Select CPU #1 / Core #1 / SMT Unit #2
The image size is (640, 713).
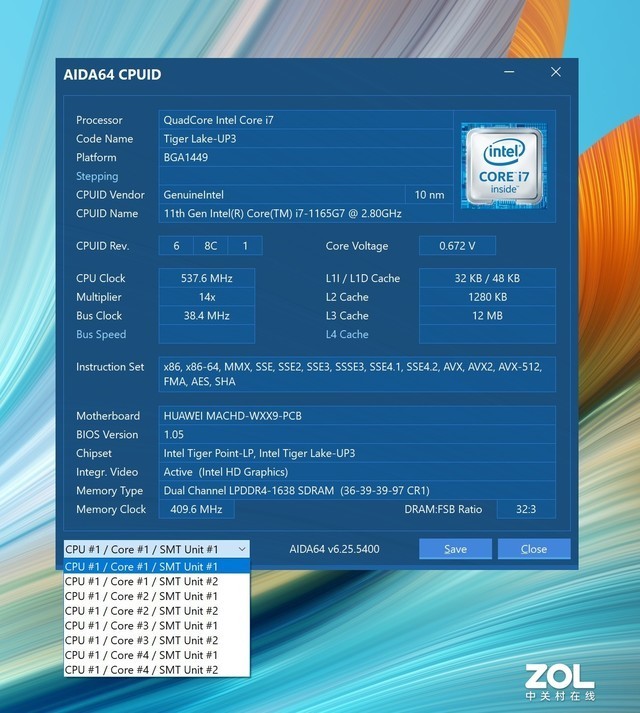coord(156,581)
